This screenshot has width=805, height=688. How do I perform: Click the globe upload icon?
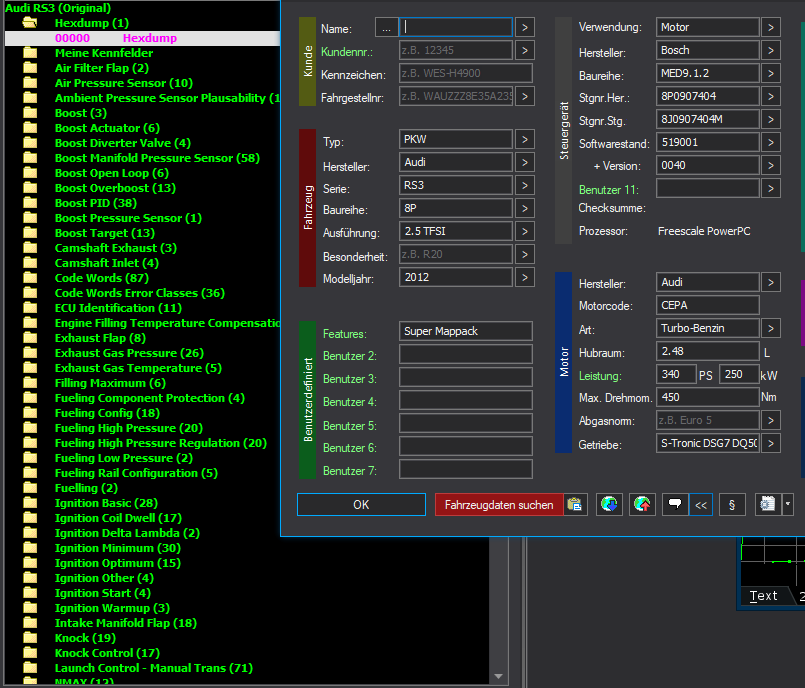coord(642,505)
